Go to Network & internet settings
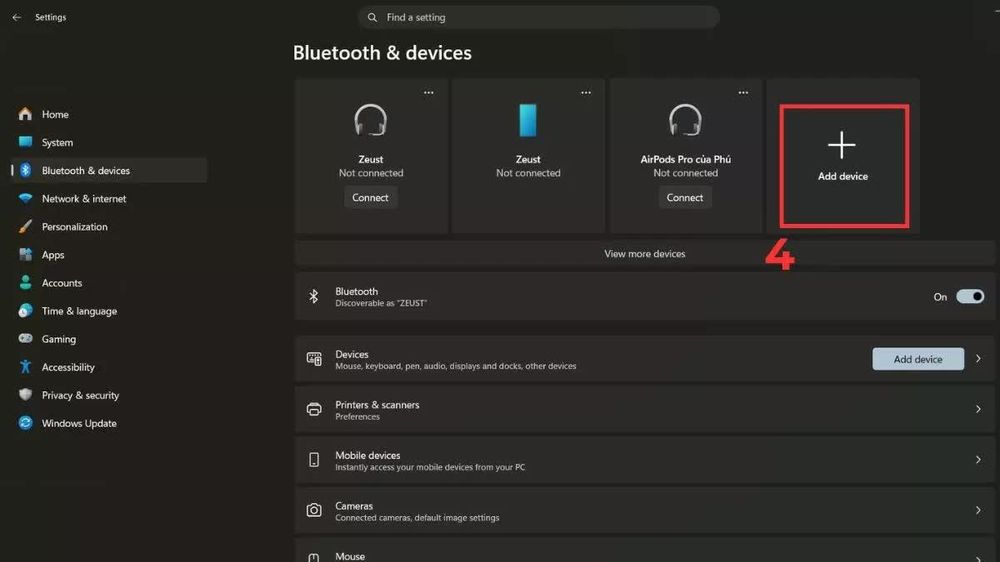The image size is (1000, 562). pyautogui.click(x=84, y=198)
